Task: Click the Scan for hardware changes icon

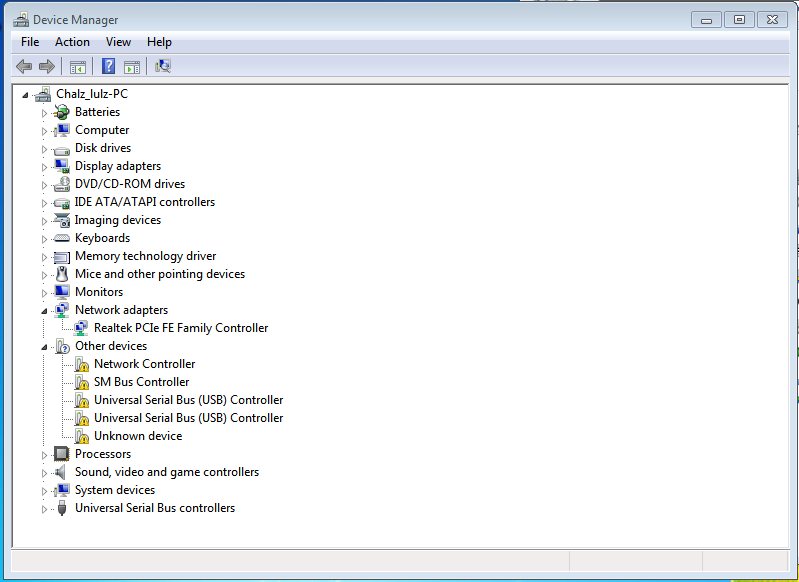Action: [x=163, y=67]
